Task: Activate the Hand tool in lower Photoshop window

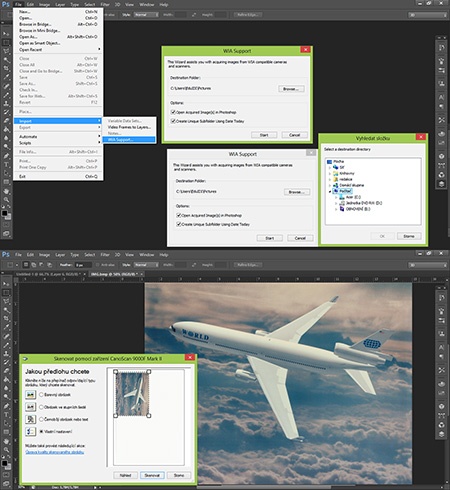Action: tap(6, 441)
